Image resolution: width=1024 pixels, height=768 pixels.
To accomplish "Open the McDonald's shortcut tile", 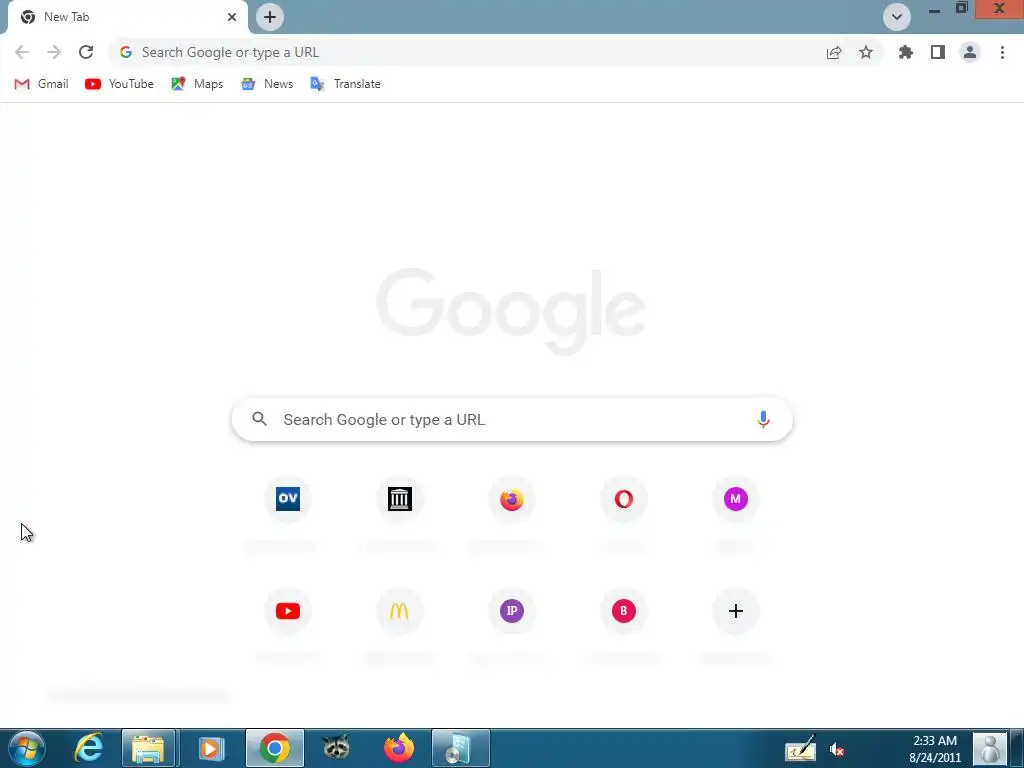I will click(x=400, y=611).
